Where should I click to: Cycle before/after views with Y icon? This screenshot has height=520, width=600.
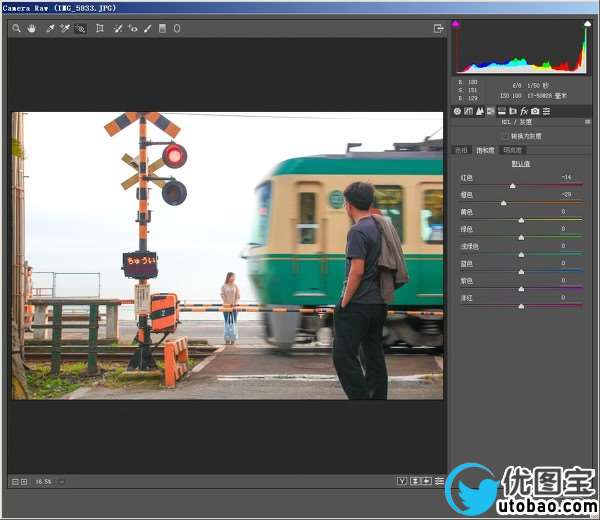[x=402, y=481]
